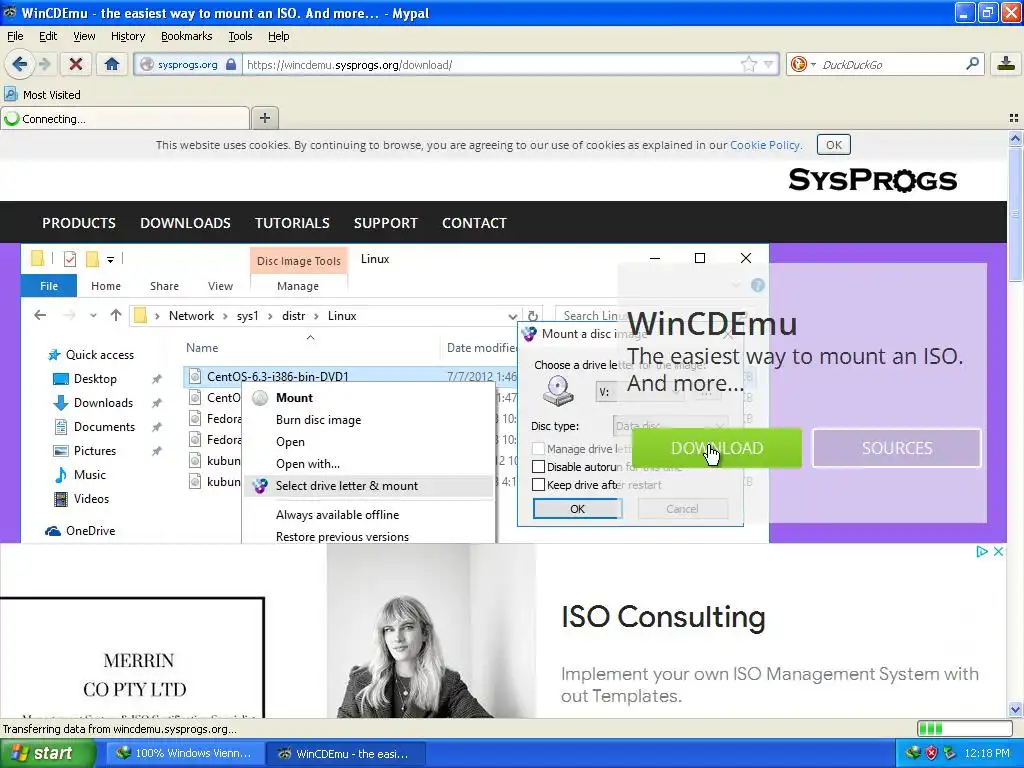
Task: Select the Connecting... tab
Action: click(x=125, y=119)
